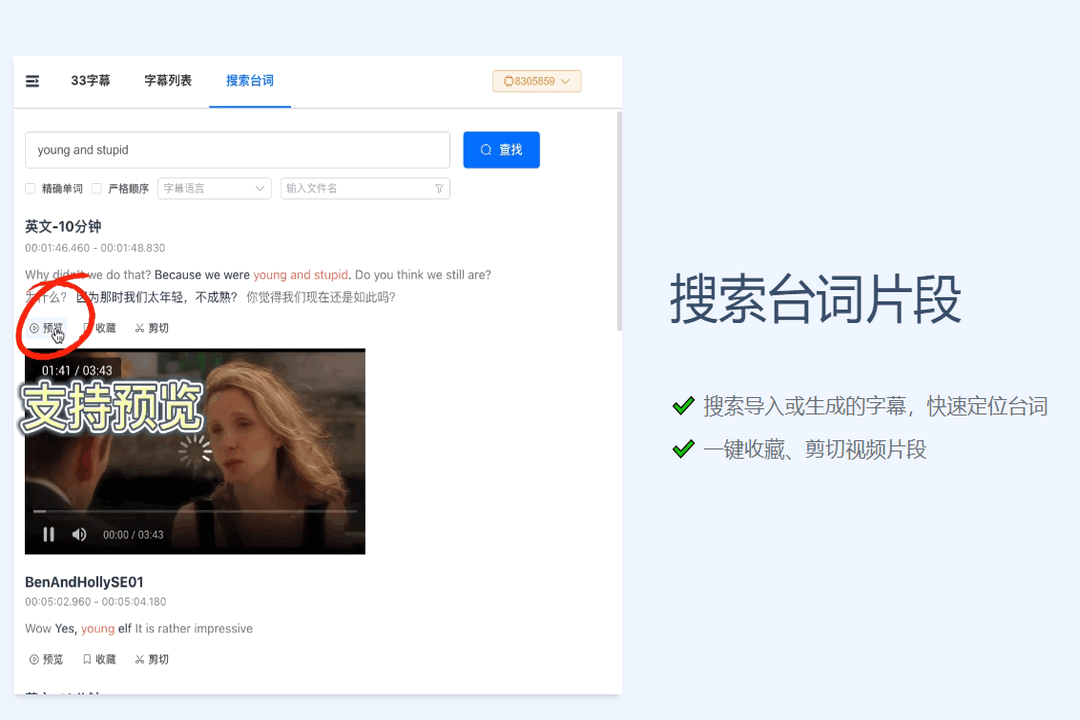Mute the video volume speaker icon

[79, 534]
